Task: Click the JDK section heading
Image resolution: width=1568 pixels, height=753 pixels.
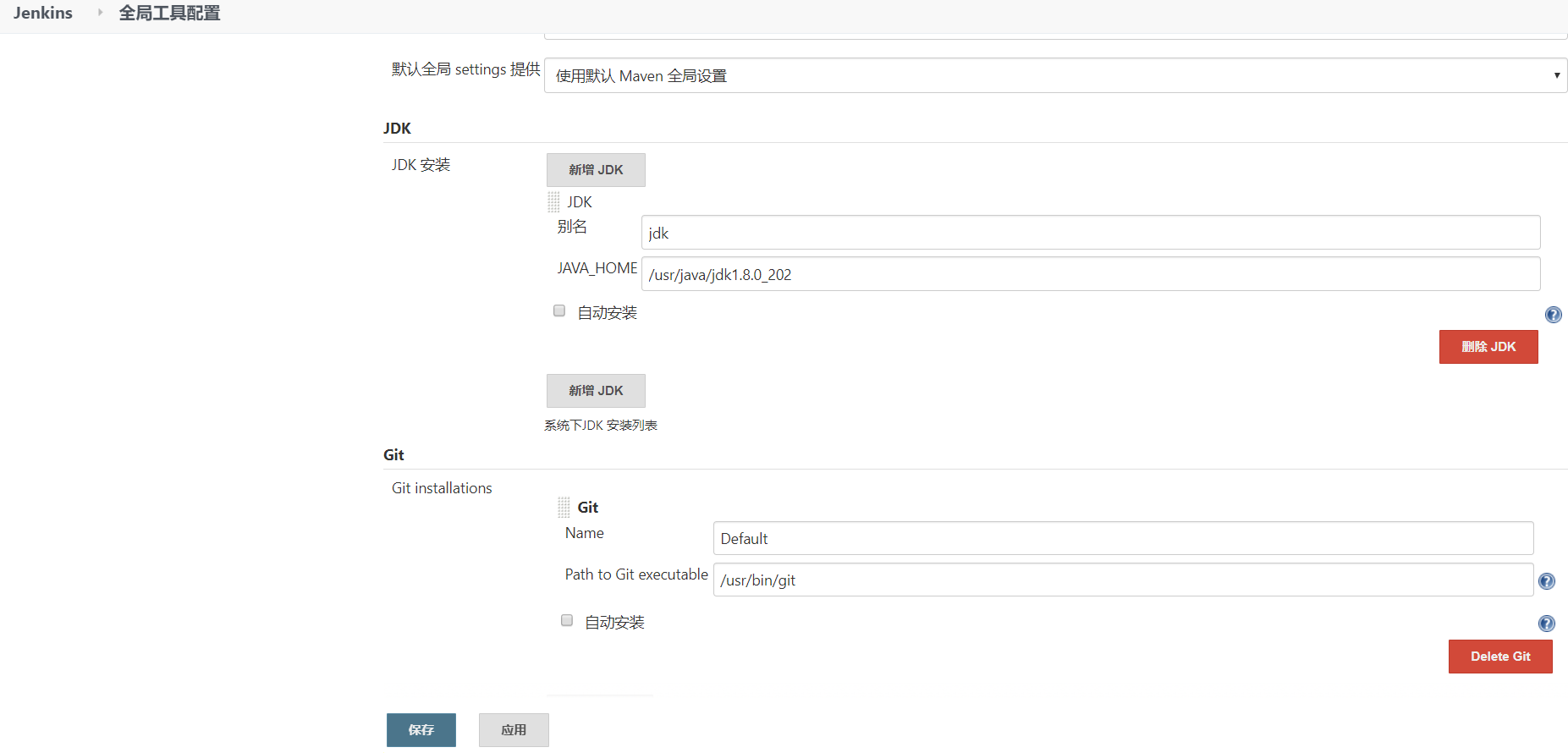Action: [x=397, y=129]
